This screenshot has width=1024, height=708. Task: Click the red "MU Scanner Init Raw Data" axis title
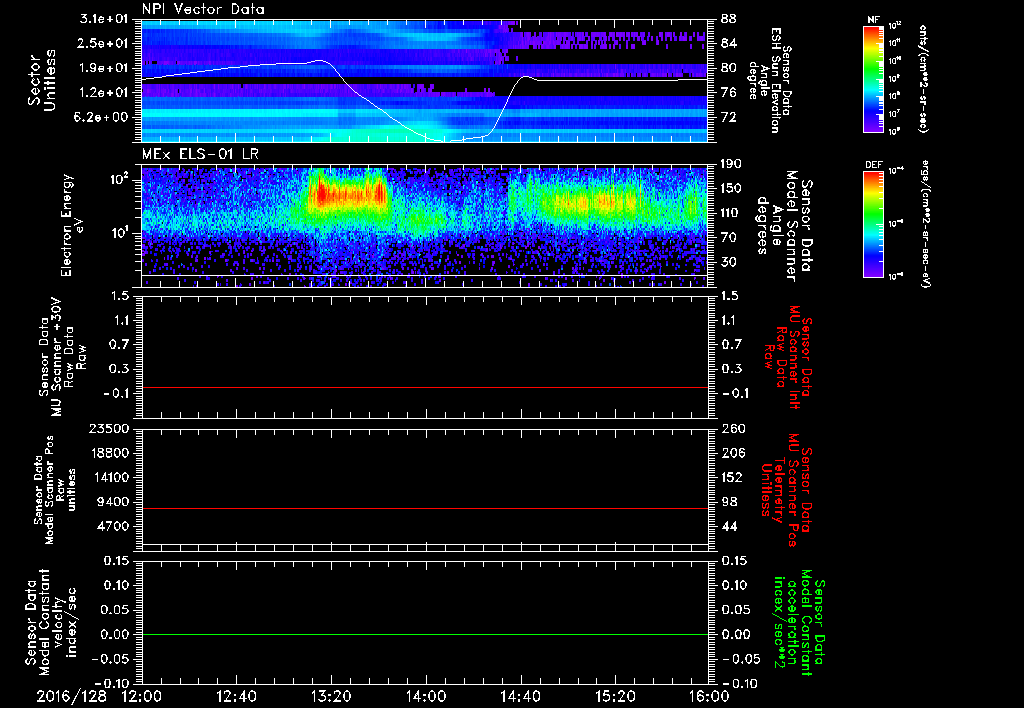[787, 357]
